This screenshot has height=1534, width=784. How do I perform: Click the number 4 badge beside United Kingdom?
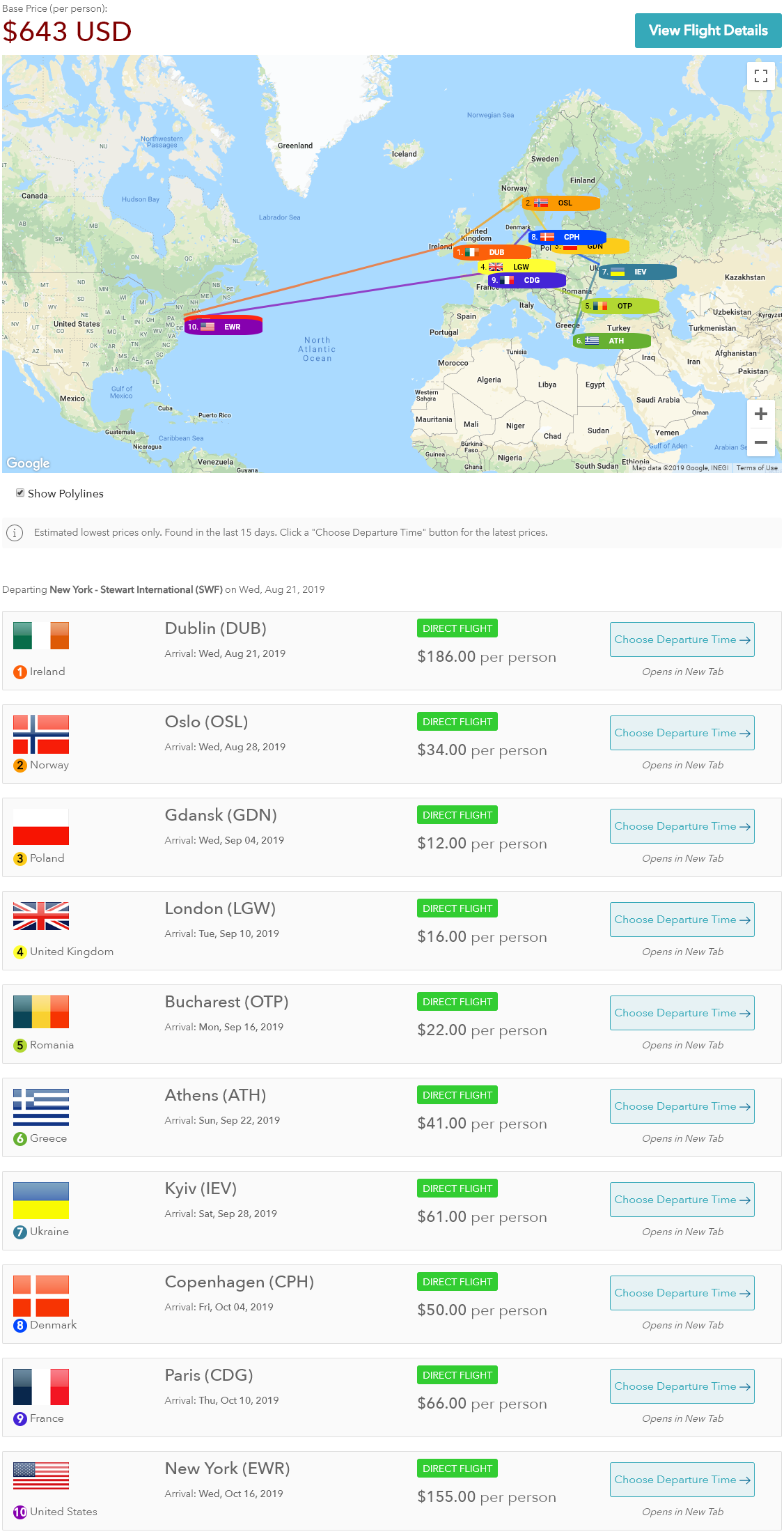pos(20,952)
